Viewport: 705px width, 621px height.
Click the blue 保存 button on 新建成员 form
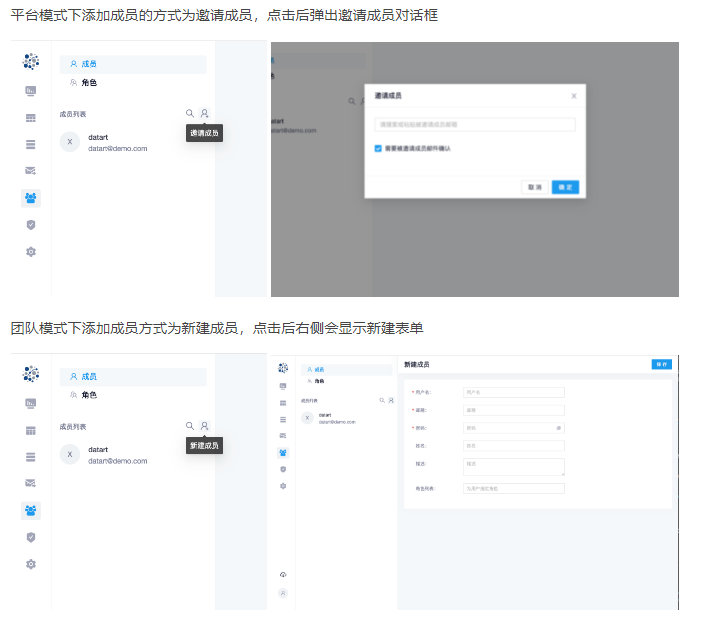661,364
